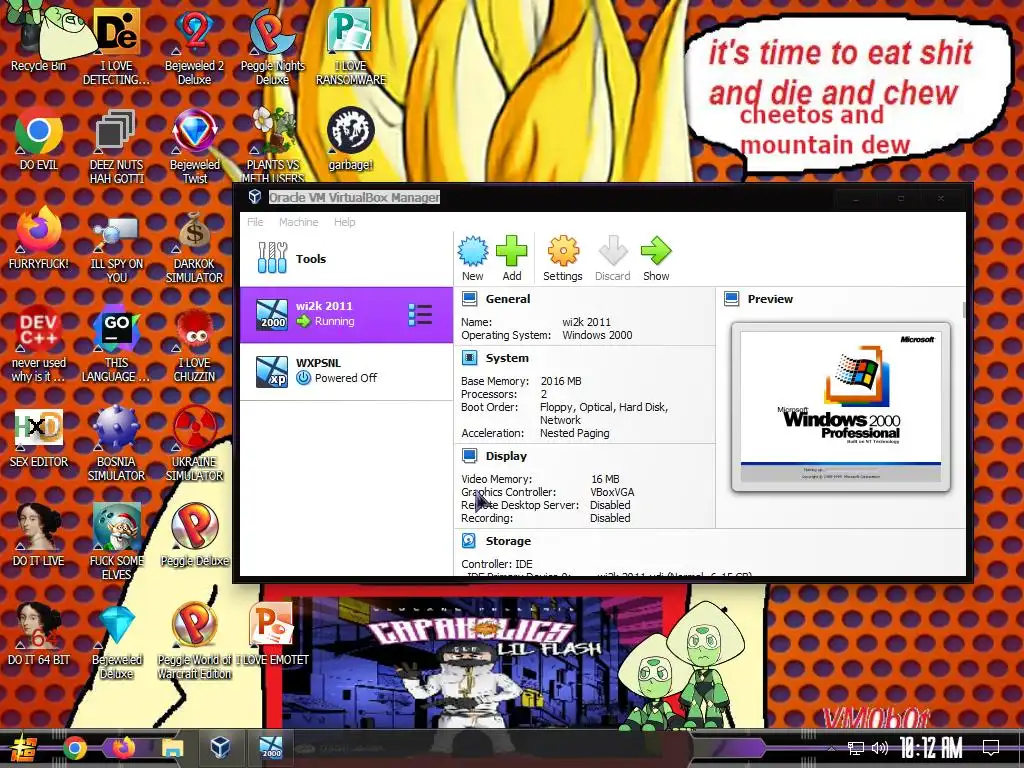
Task: Select the elves game desktop icon
Action: click(x=116, y=541)
